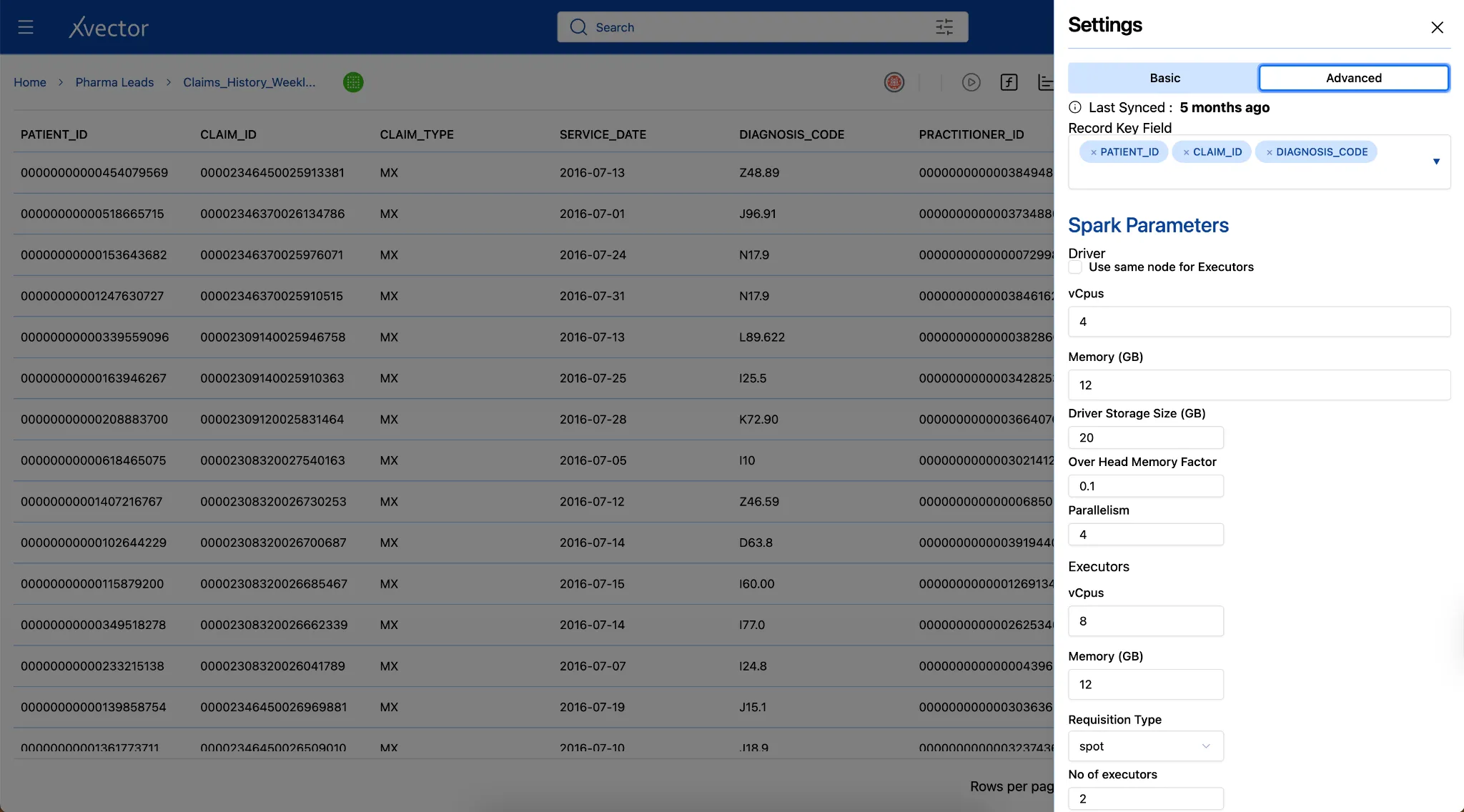This screenshot has width=1464, height=812.
Task: Select diagnosis code K72.90 cell
Action: tap(758, 420)
